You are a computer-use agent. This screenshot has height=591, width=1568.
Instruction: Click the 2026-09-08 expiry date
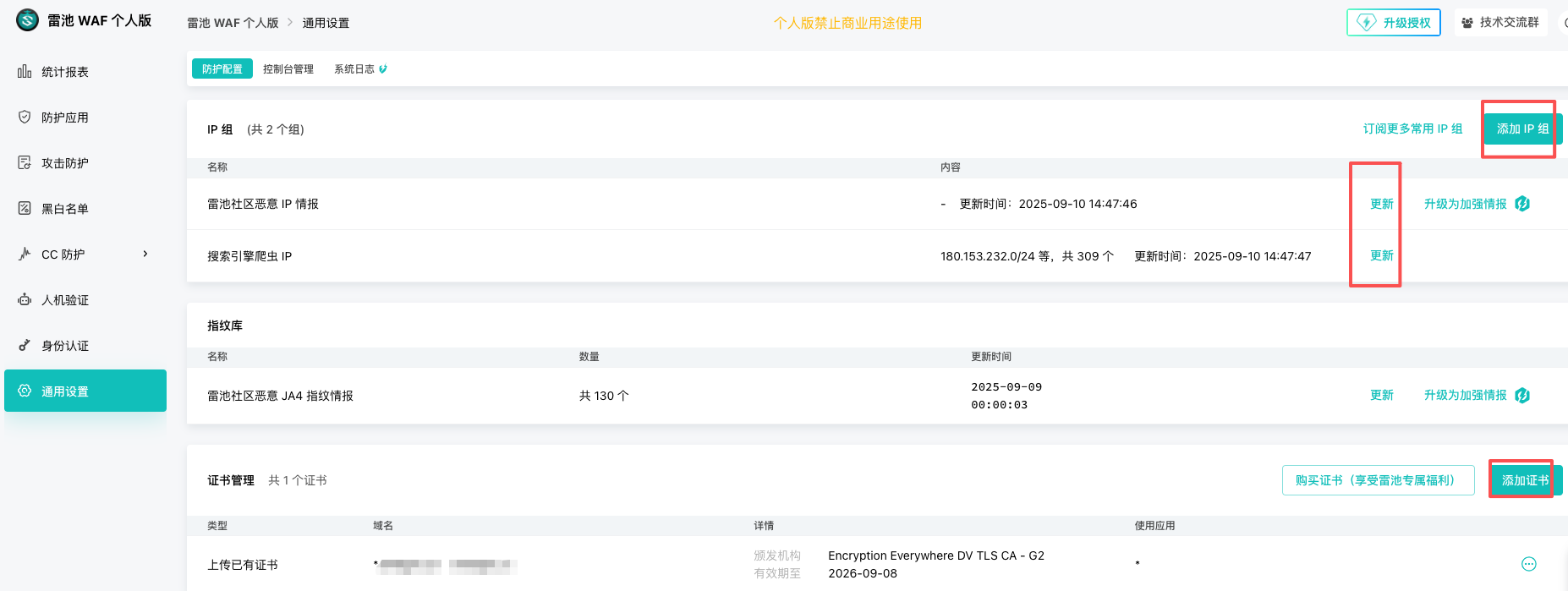click(x=863, y=573)
